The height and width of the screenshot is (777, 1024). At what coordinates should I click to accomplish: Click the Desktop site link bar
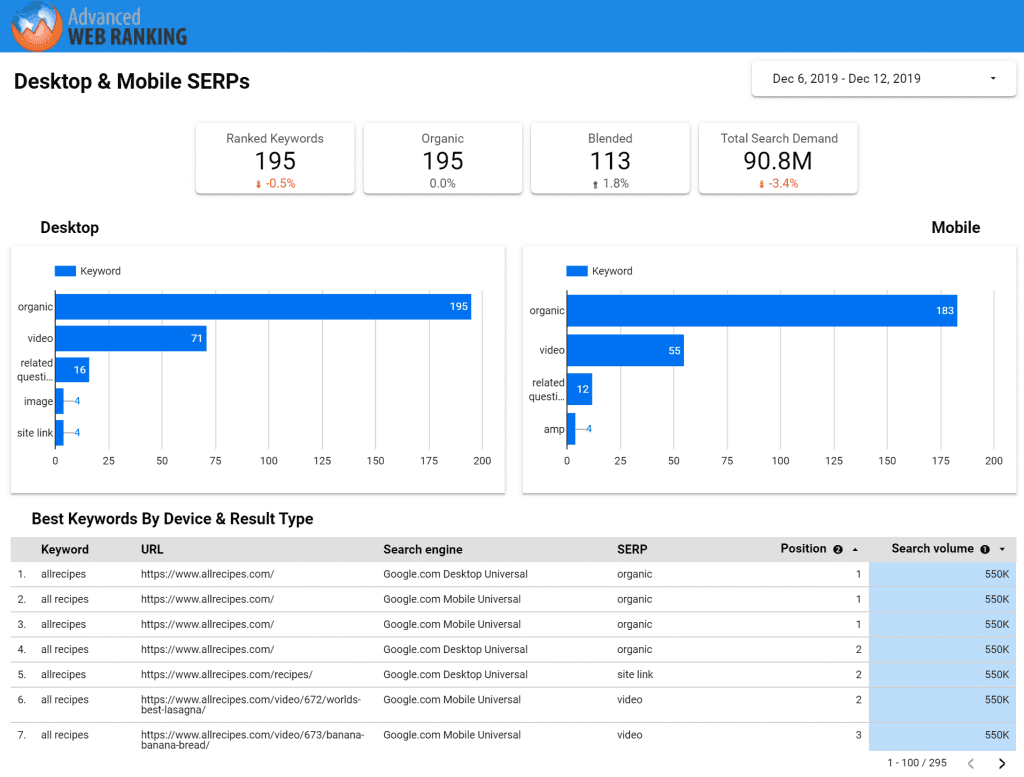pos(59,432)
